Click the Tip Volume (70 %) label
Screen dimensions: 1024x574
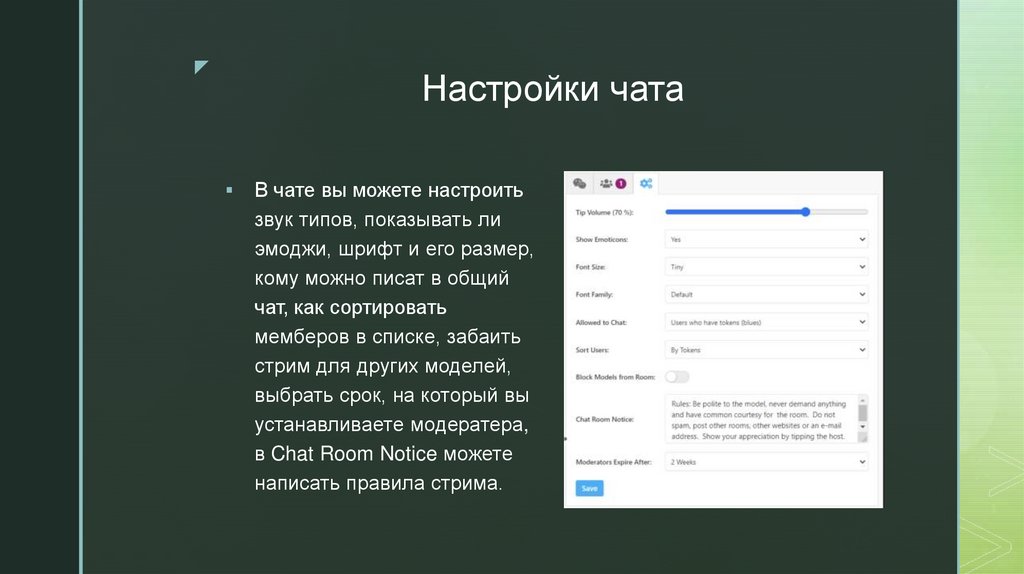click(604, 212)
